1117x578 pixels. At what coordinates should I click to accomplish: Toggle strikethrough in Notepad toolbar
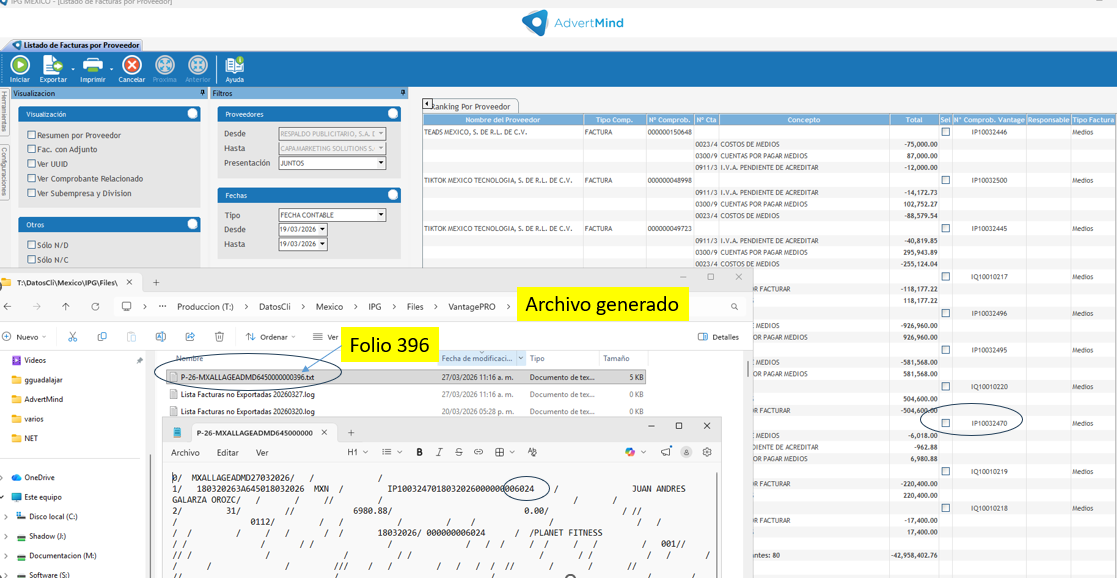pyautogui.click(x=459, y=452)
